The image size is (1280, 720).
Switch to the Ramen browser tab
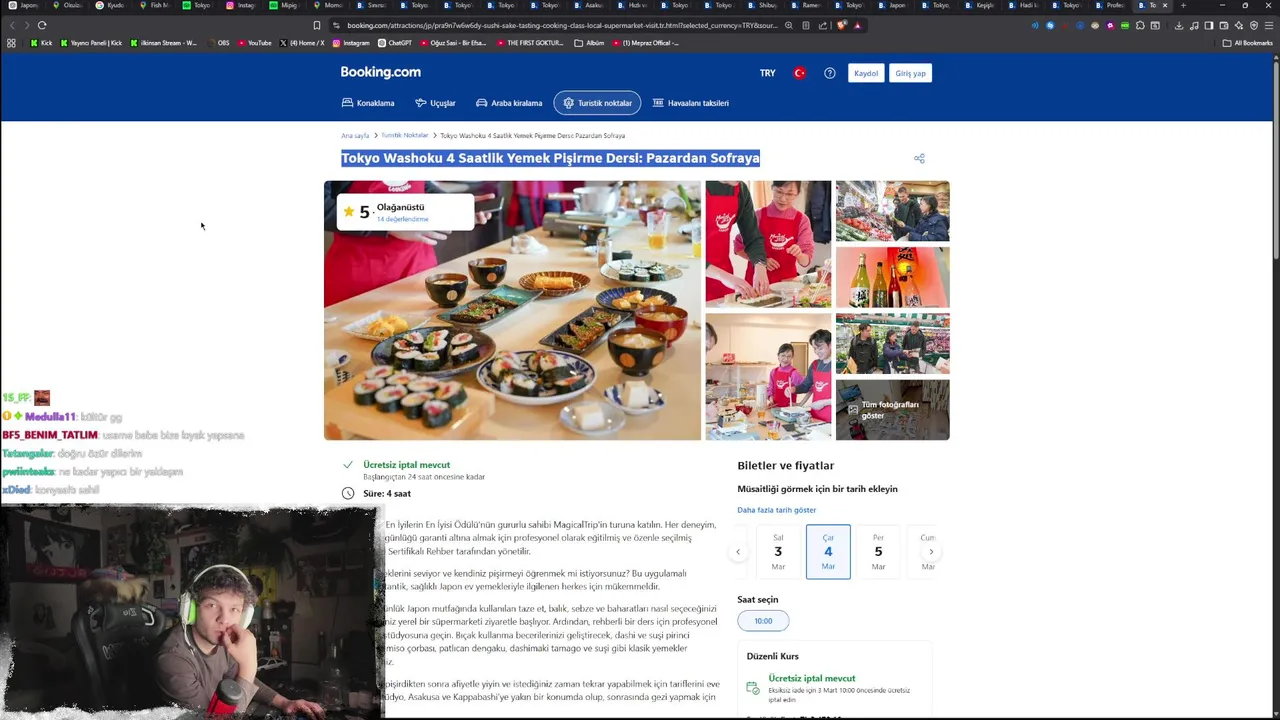(x=806, y=5)
